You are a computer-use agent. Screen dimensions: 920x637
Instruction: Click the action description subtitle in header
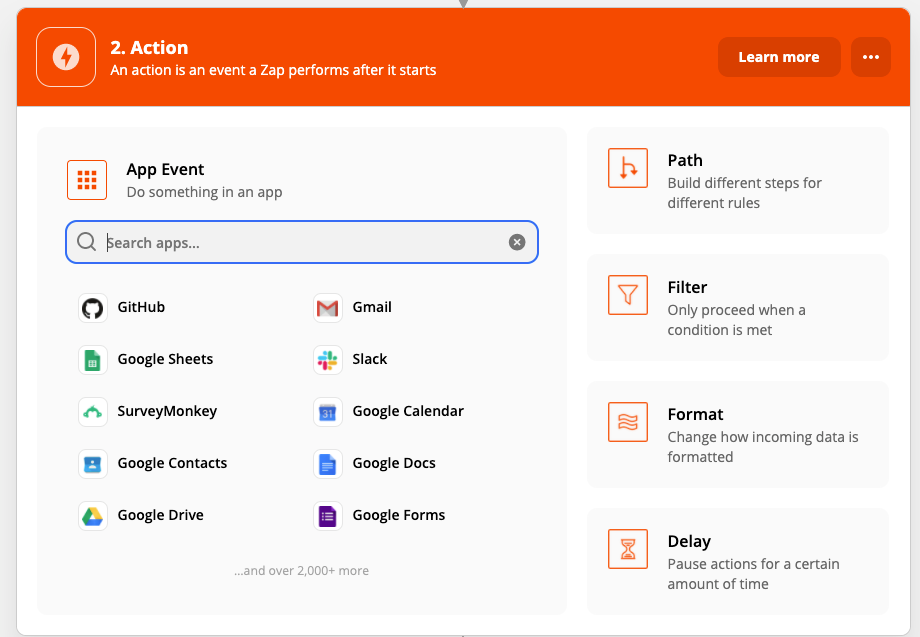273,70
